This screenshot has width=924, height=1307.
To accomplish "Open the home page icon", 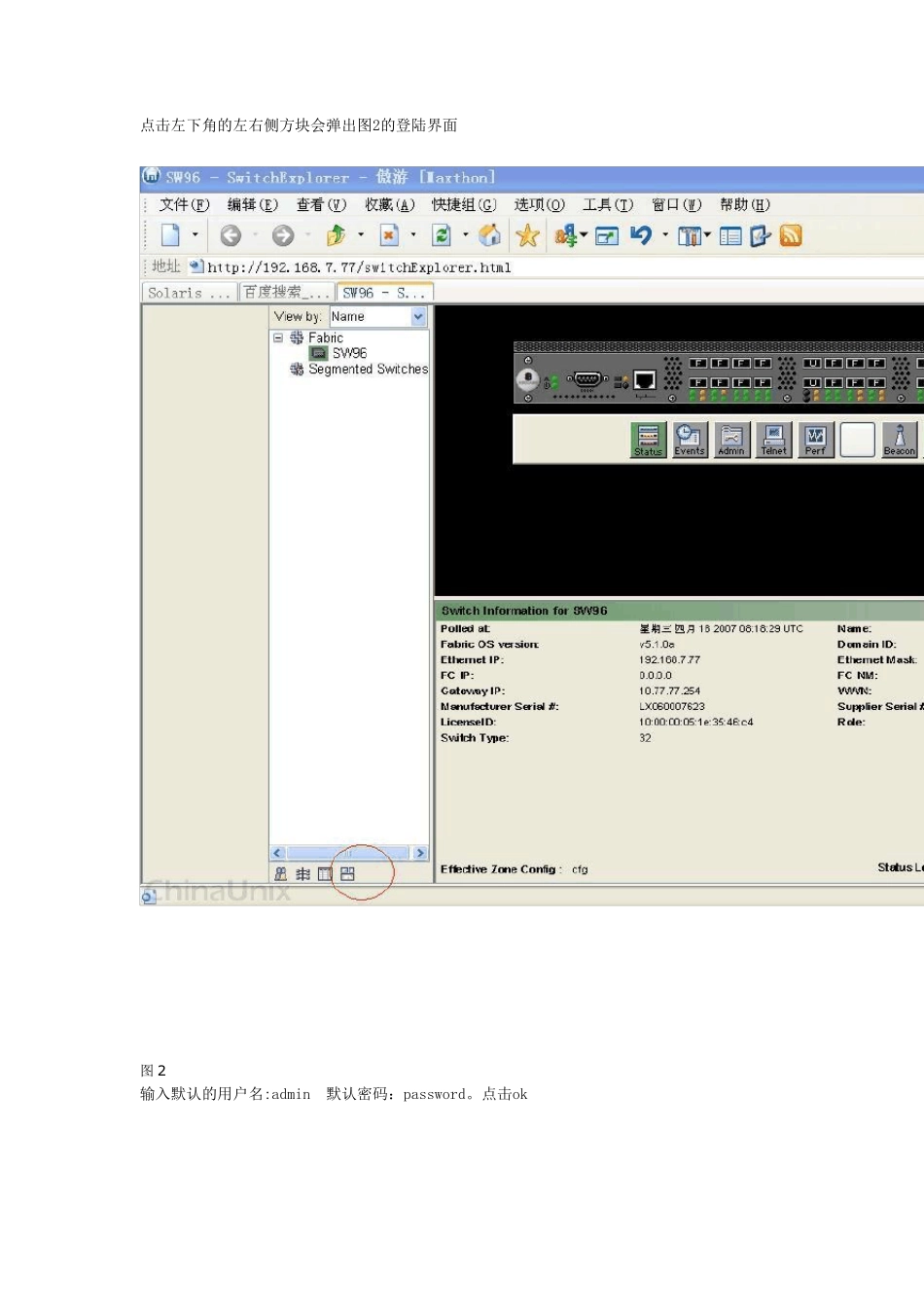I will (x=490, y=235).
